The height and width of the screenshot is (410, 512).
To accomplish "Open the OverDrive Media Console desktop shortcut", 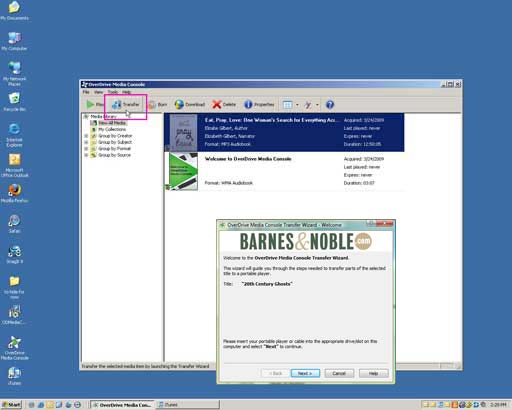I will pyautogui.click(x=14, y=348).
